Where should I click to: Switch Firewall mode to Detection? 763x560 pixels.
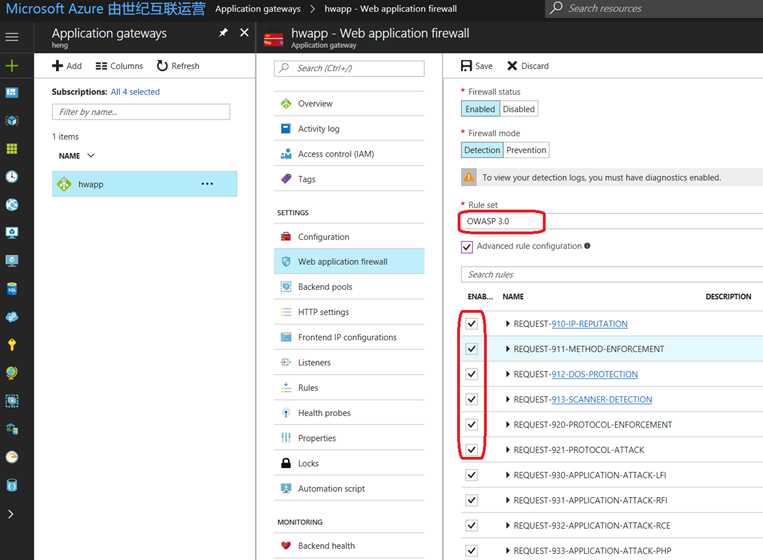pyautogui.click(x=482, y=150)
